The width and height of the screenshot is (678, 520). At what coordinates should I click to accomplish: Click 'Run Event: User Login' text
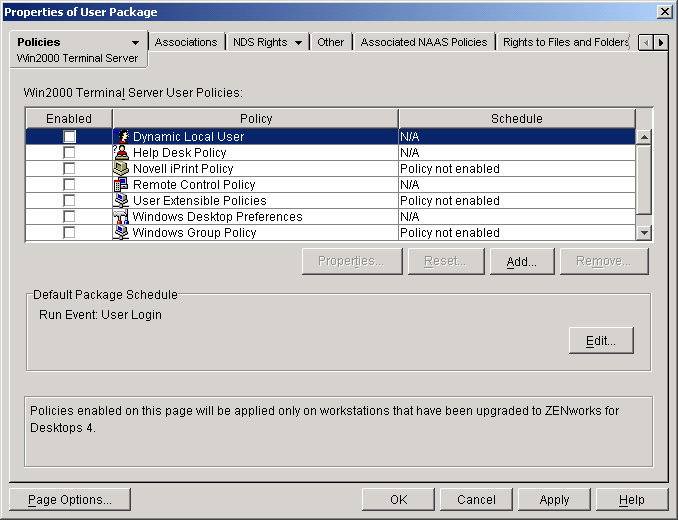[100, 315]
